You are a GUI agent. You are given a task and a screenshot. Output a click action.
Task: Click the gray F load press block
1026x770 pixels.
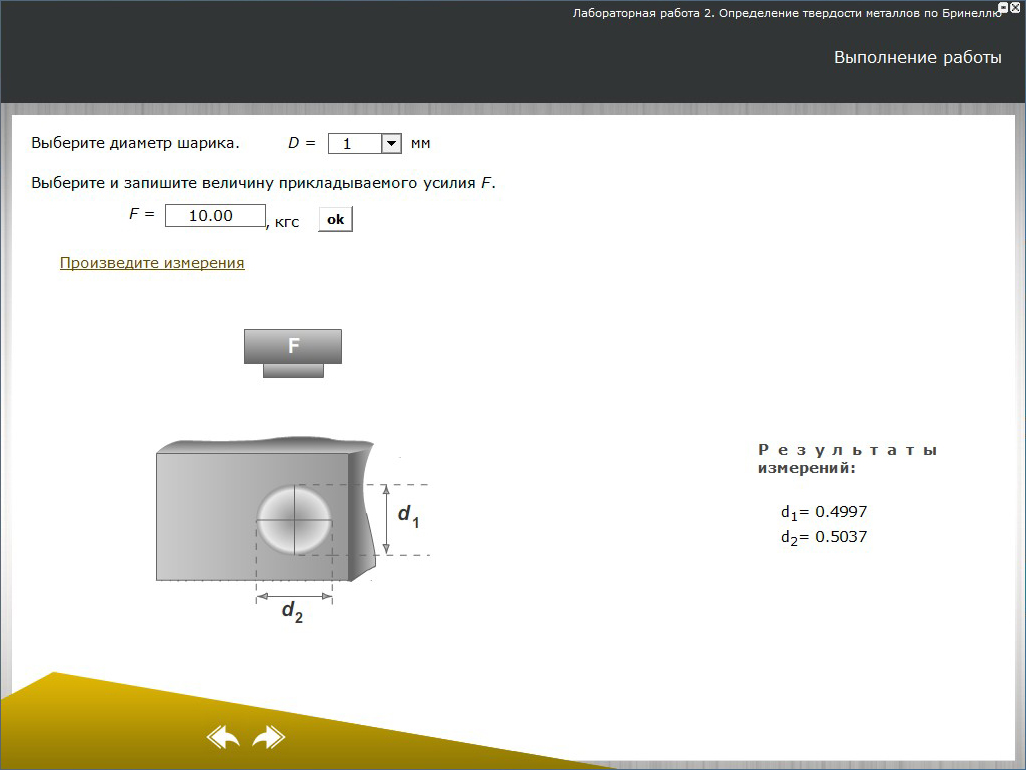pyautogui.click(x=292, y=347)
